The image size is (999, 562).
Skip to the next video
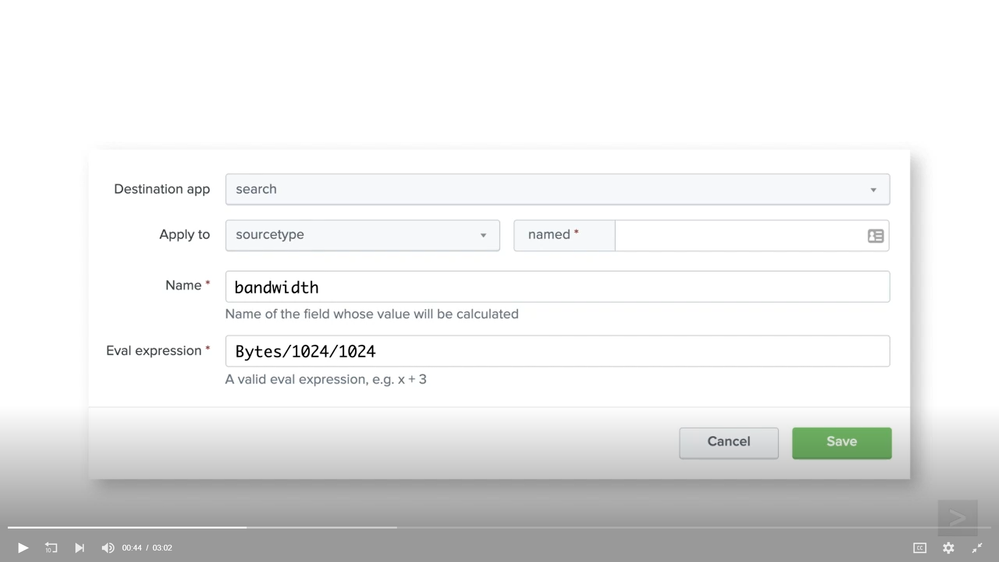click(x=80, y=548)
